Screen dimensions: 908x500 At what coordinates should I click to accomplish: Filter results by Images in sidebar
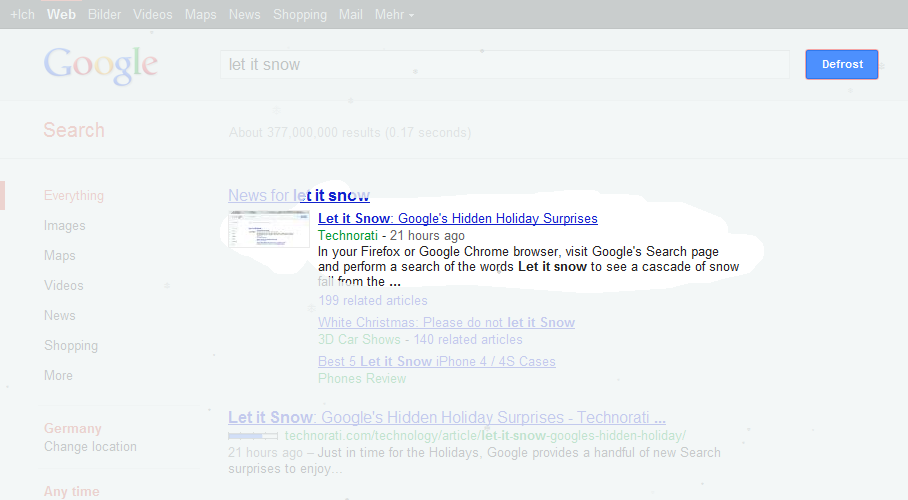(x=64, y=226)
